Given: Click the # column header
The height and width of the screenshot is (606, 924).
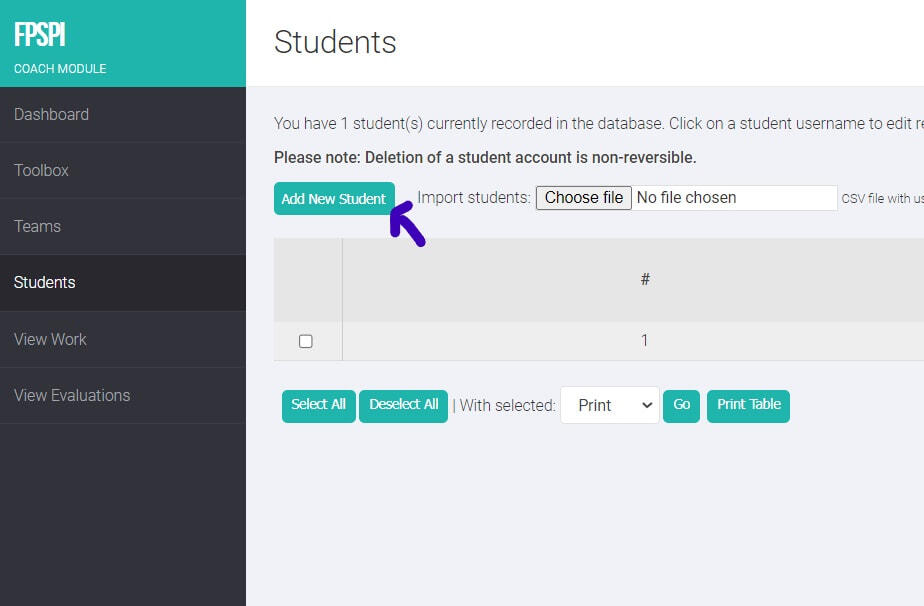Looking at the screenshot, I should click(645, 279).
